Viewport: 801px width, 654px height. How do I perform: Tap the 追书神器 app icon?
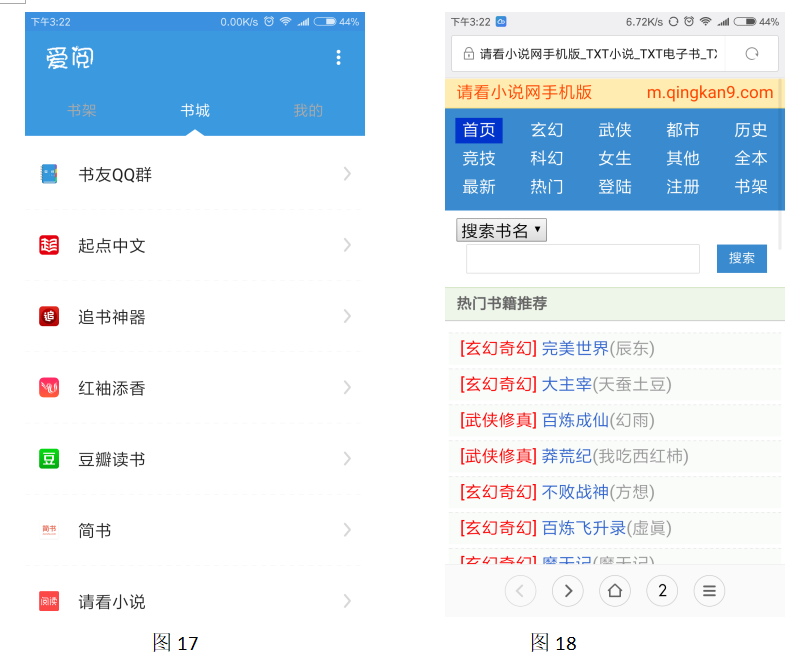[49, 316]
